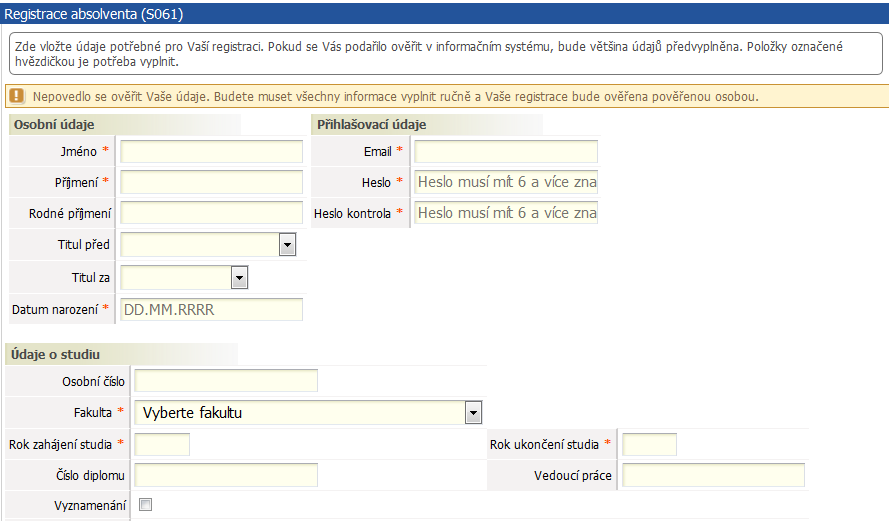Viewport: 889px width, 521px height.
Task: Open the Vyberte fakultu dropdown
Action: pyautogui.click(x=308, y=413)
